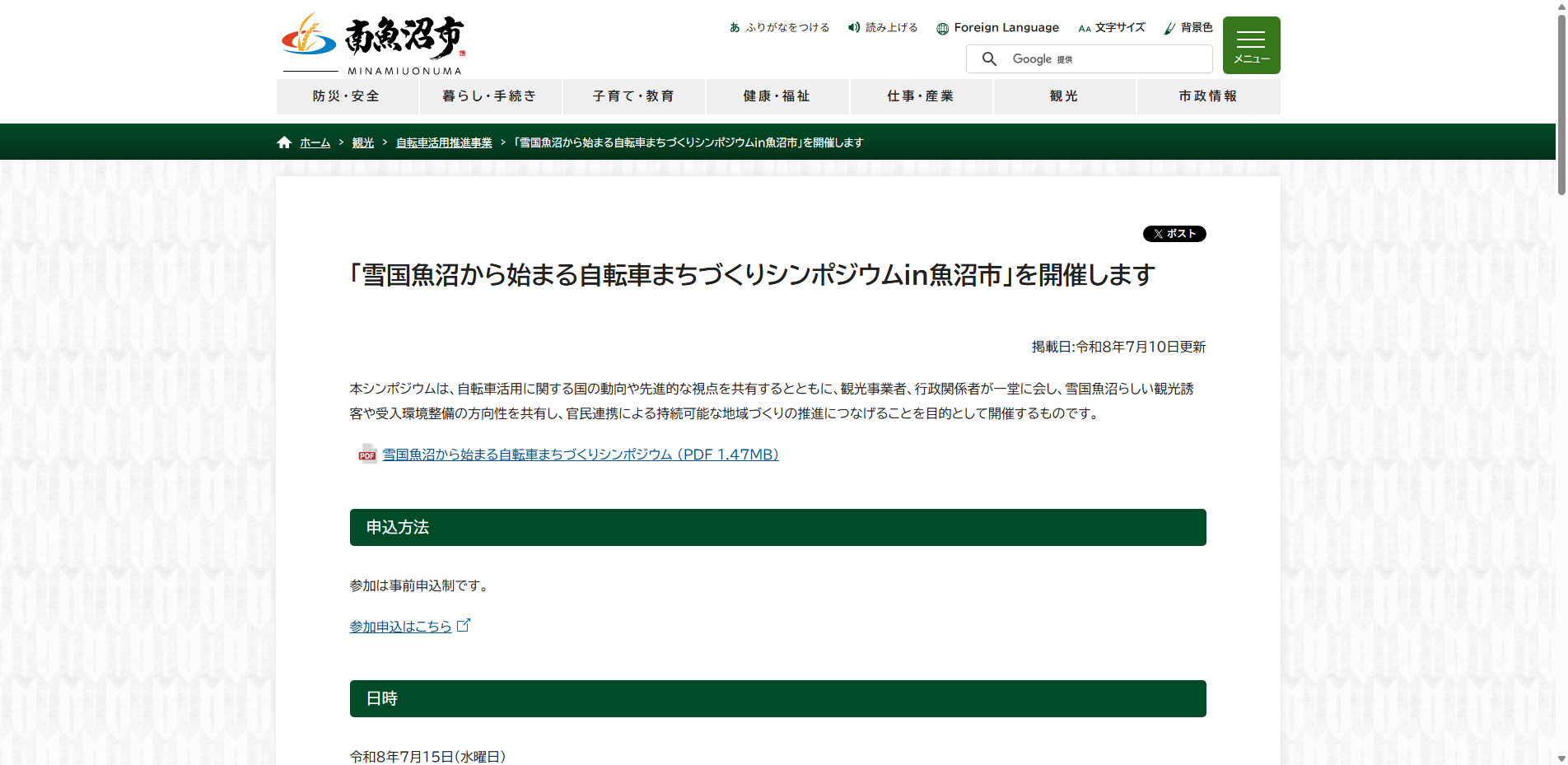Open the green hamburger menu
This screenshot has height=765, width=1568.
[1251, 45]
